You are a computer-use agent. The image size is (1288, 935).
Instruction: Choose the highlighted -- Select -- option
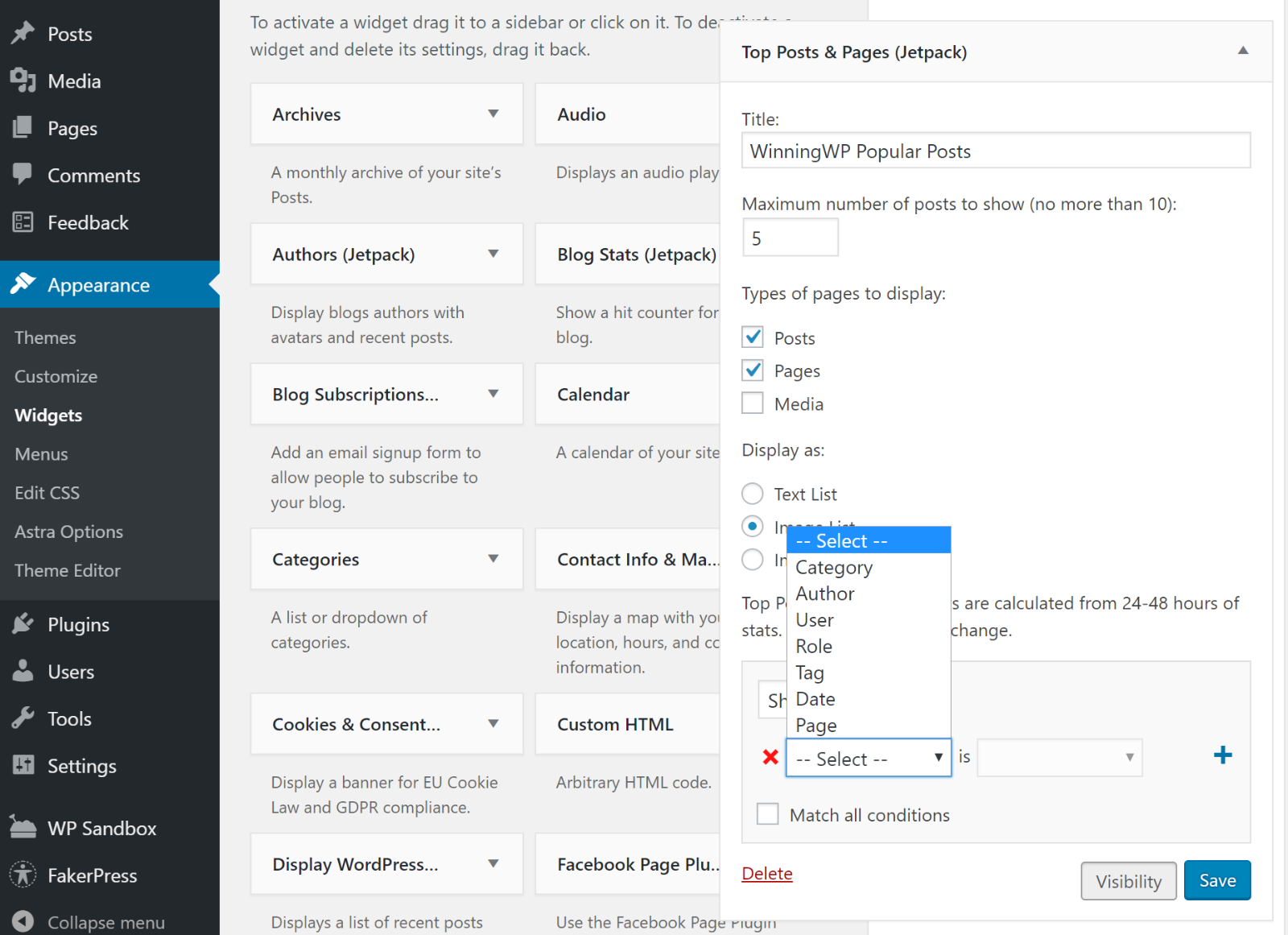[869, 540]
